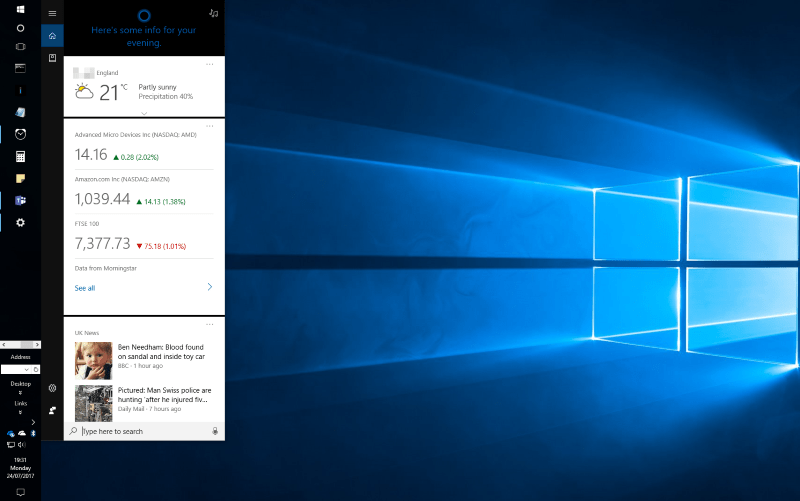Expand the Desktop toolbar chevron

tap(20, 393)
